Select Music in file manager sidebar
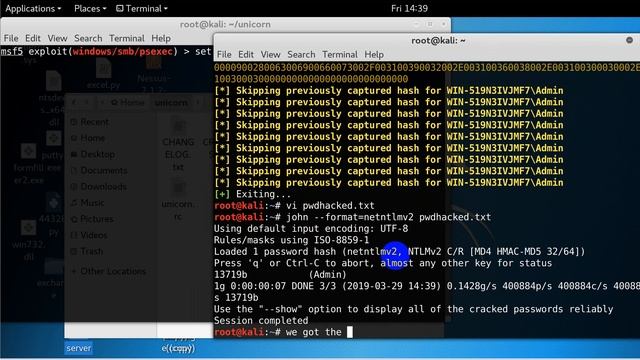This screenshot has height=360, width=640. point(92,202)
